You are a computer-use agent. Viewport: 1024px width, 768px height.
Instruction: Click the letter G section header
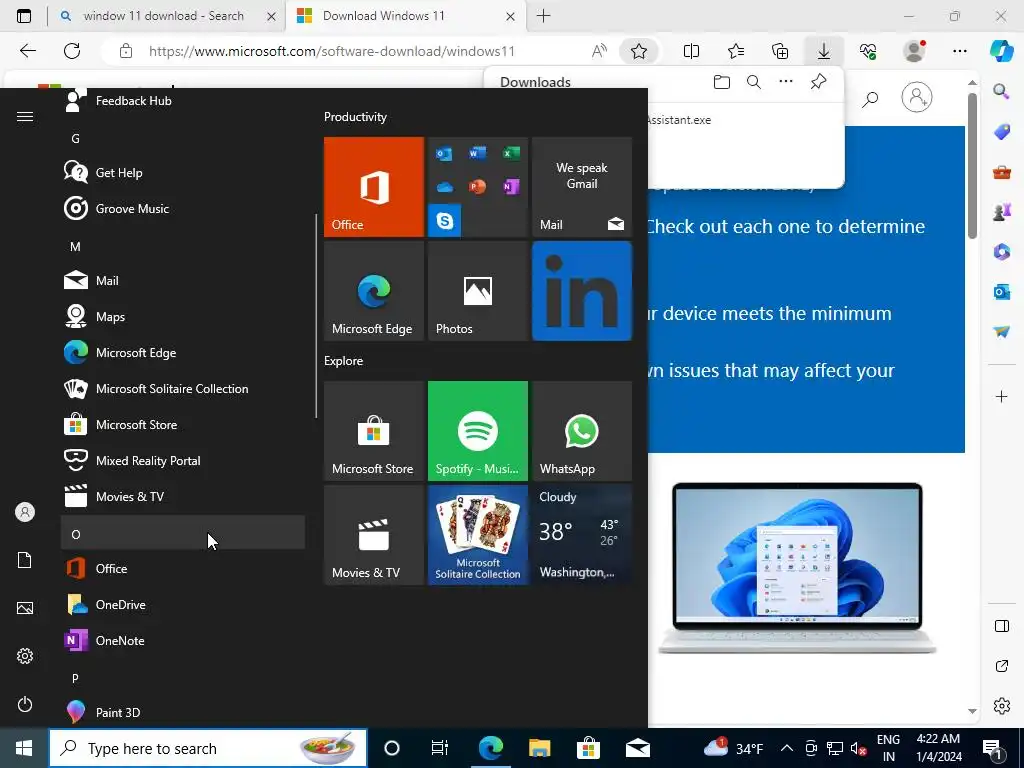(183, 138)
